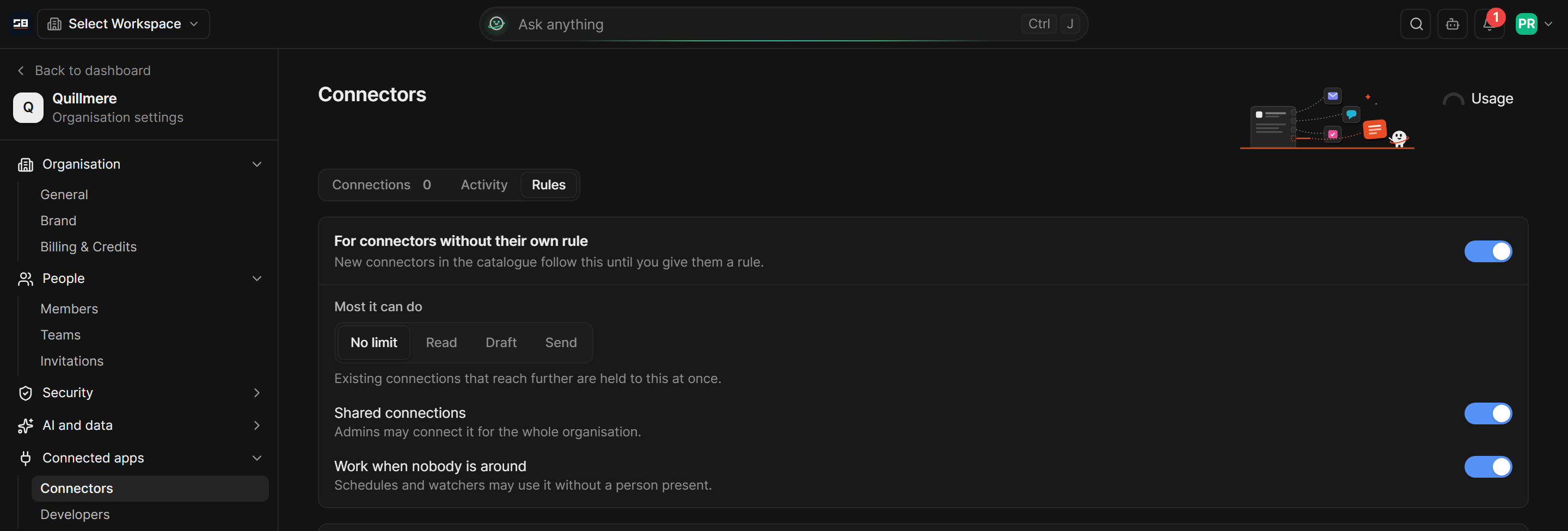Open the Brand settings page

[x=58, y=221]
